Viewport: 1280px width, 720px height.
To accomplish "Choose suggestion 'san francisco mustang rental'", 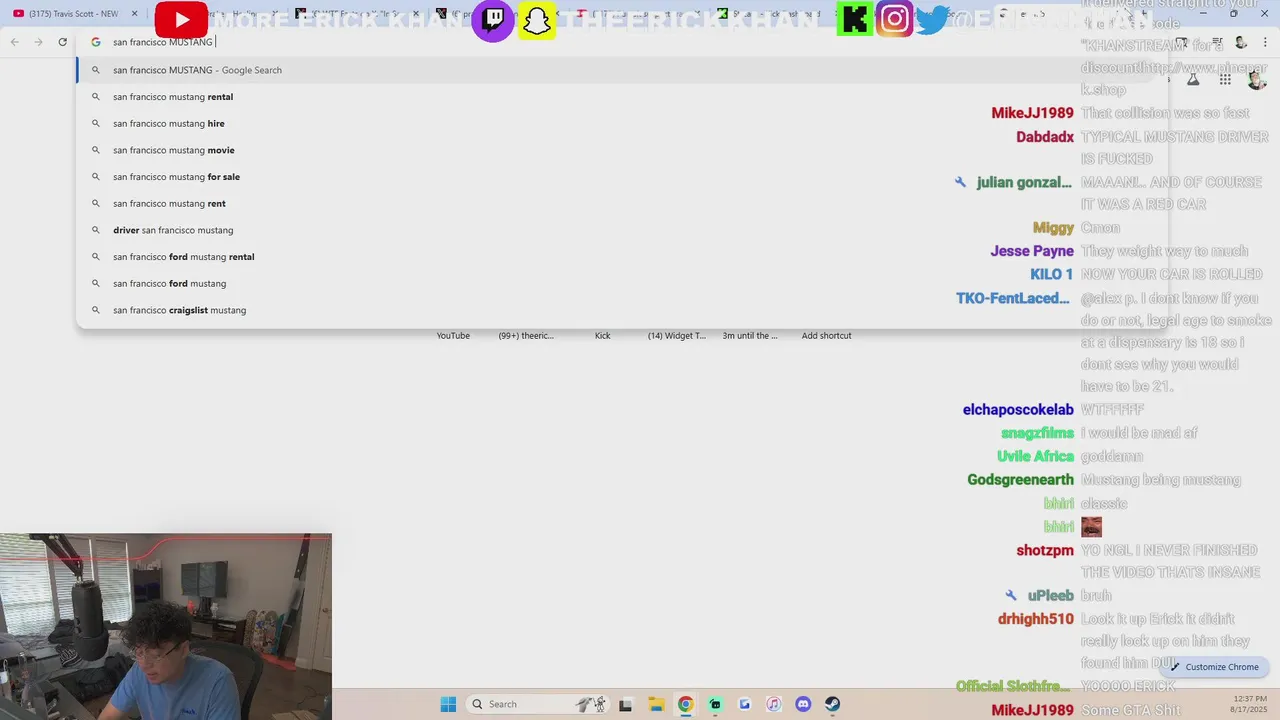I will (x=620, y=97).
